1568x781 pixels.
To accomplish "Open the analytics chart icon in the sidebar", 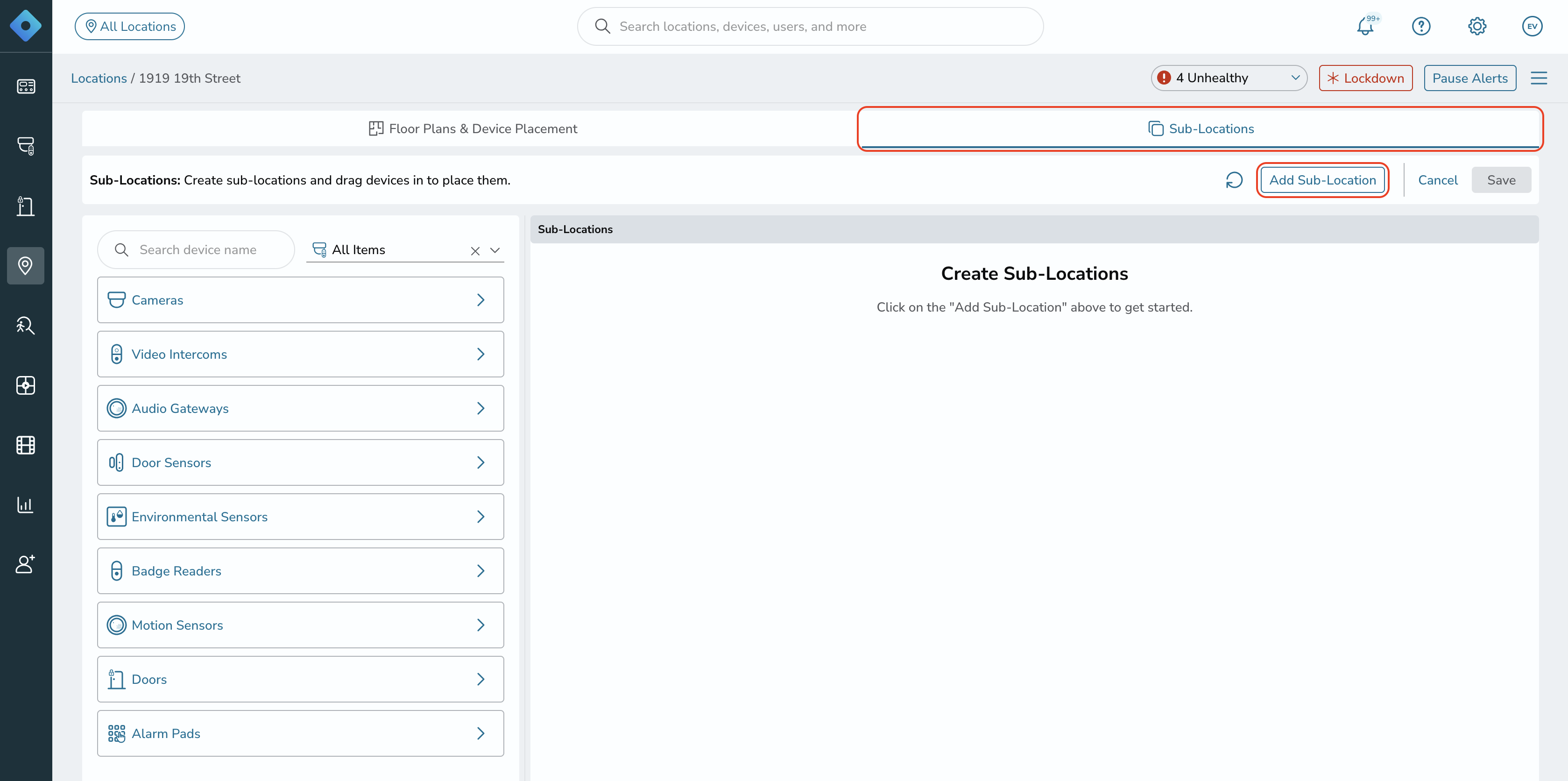I will [x=26, y=504].
